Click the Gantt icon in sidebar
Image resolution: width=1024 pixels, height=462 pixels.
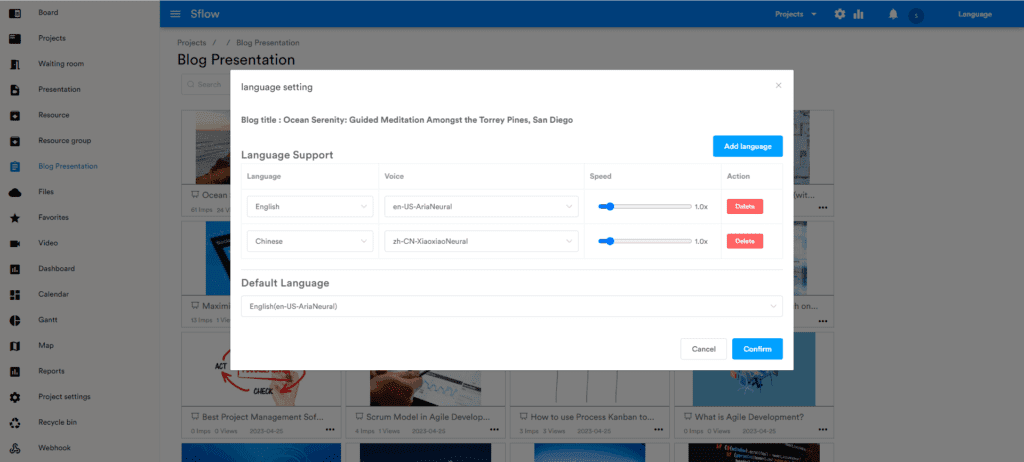[x=15, y=320]
